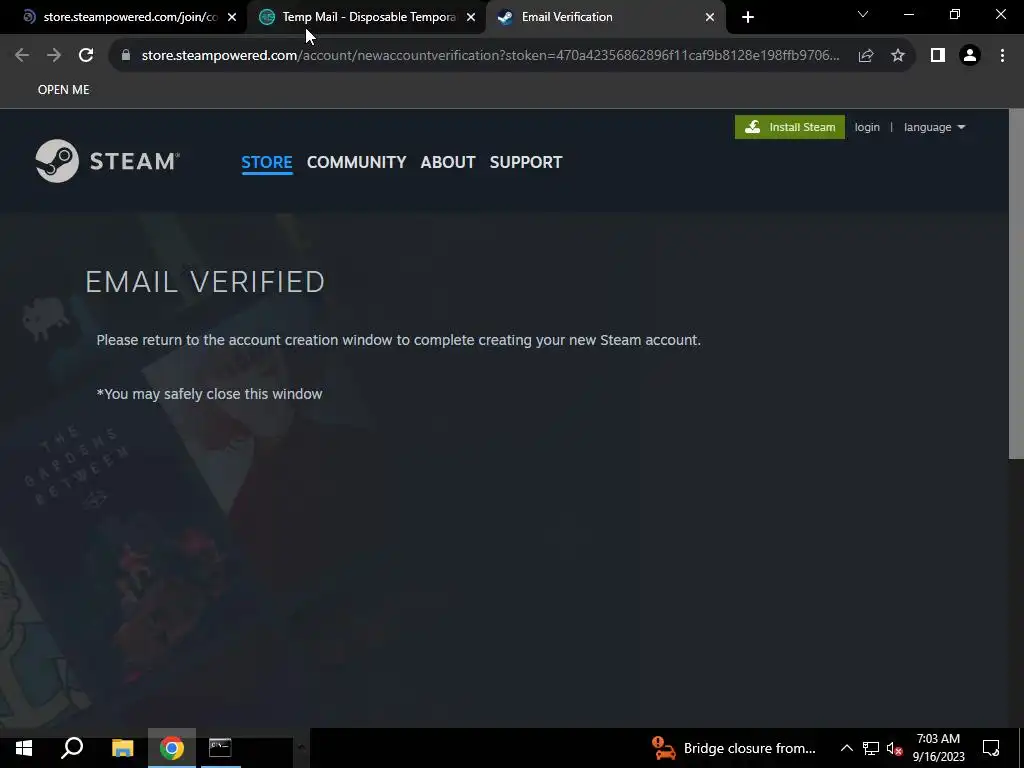Viewport: 1024px width, 768px height.
Task: Expand the tab search dropdown arrow
Action: point(863,14)
